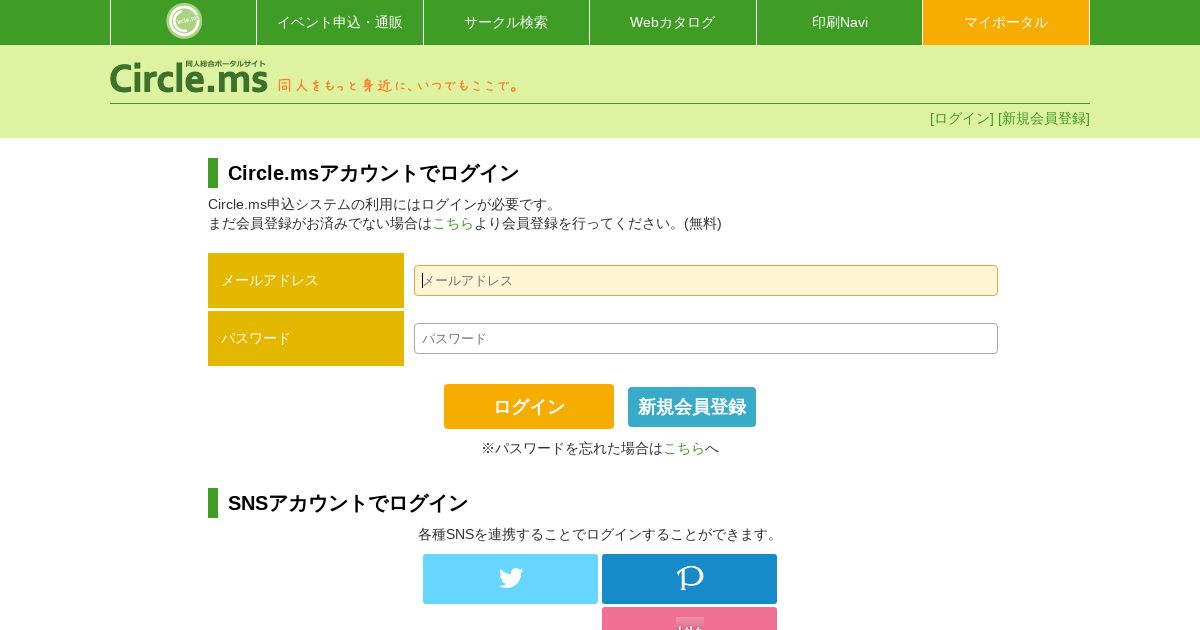Follow the forgot password こちら link
The width and height of the screenshot is (1200, 630).
[x=684, y=448]
